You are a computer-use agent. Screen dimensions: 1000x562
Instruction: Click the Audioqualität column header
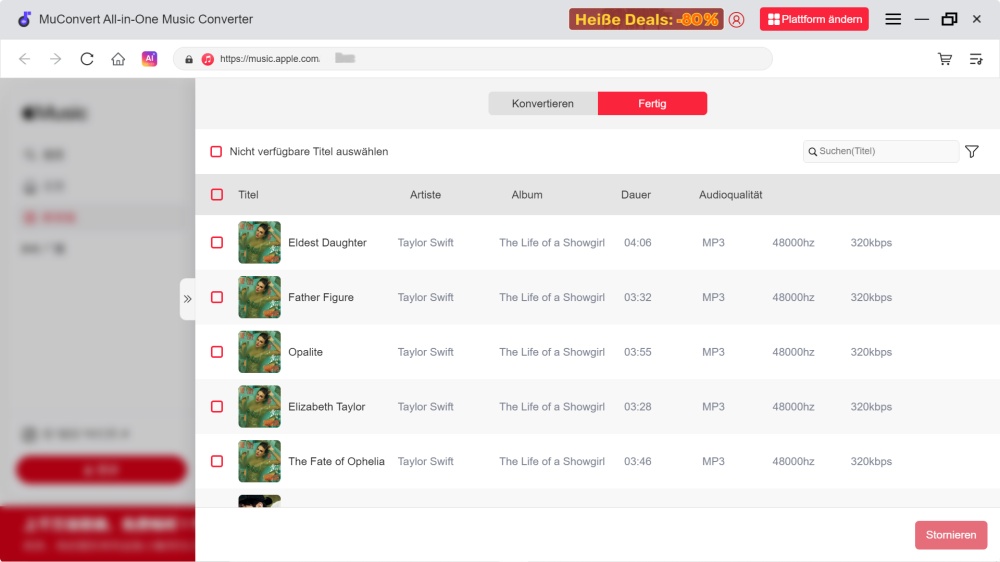pos(730,195)
